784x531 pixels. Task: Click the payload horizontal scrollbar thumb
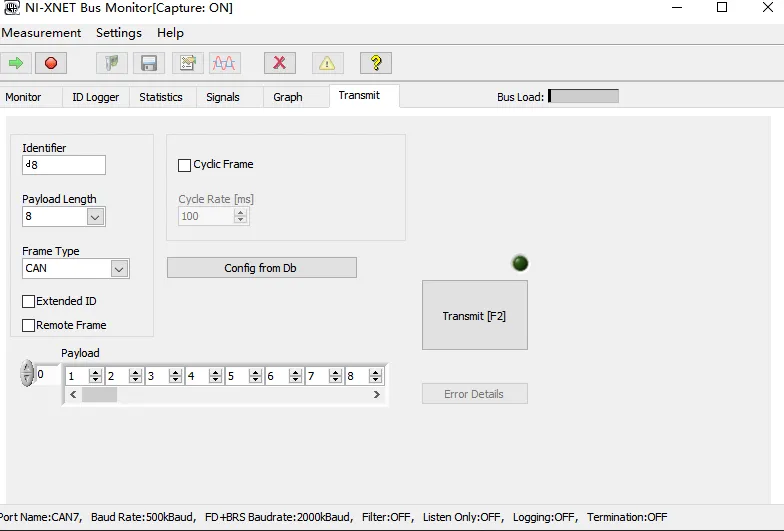[100, 394]
